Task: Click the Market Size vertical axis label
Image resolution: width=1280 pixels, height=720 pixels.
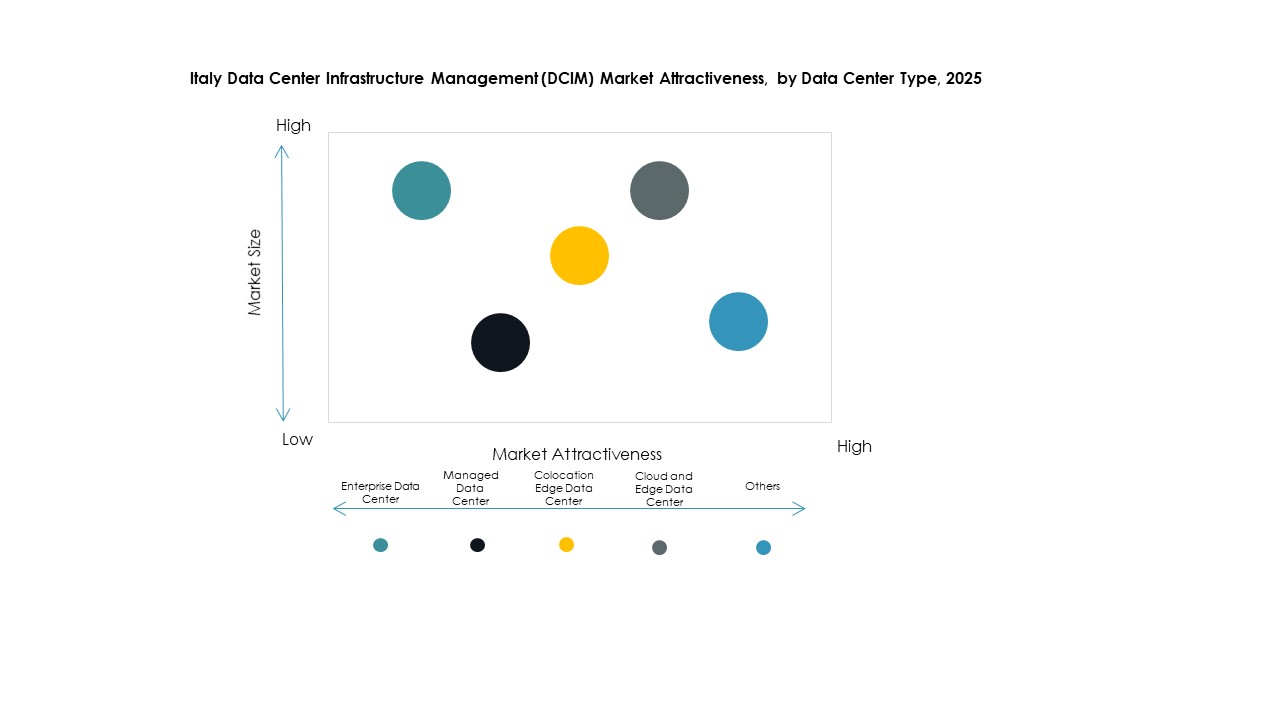Action: coord(256,277)
